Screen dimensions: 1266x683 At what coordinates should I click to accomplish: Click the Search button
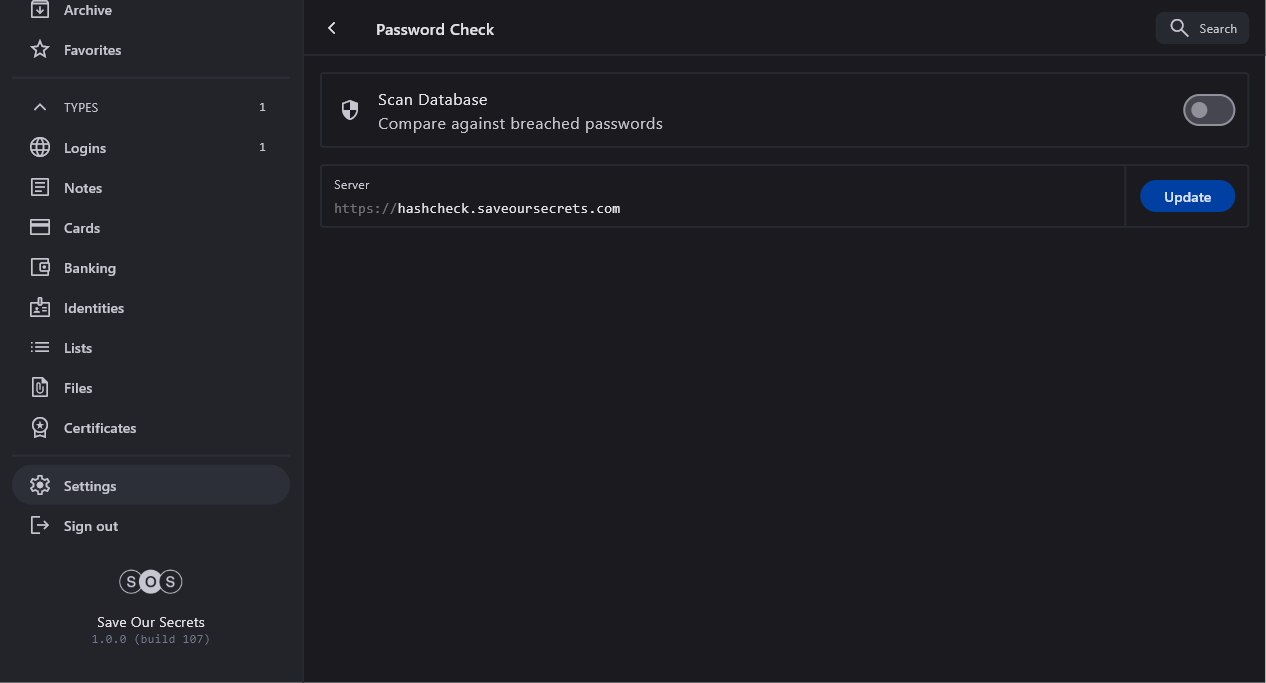click(1202, 28)
